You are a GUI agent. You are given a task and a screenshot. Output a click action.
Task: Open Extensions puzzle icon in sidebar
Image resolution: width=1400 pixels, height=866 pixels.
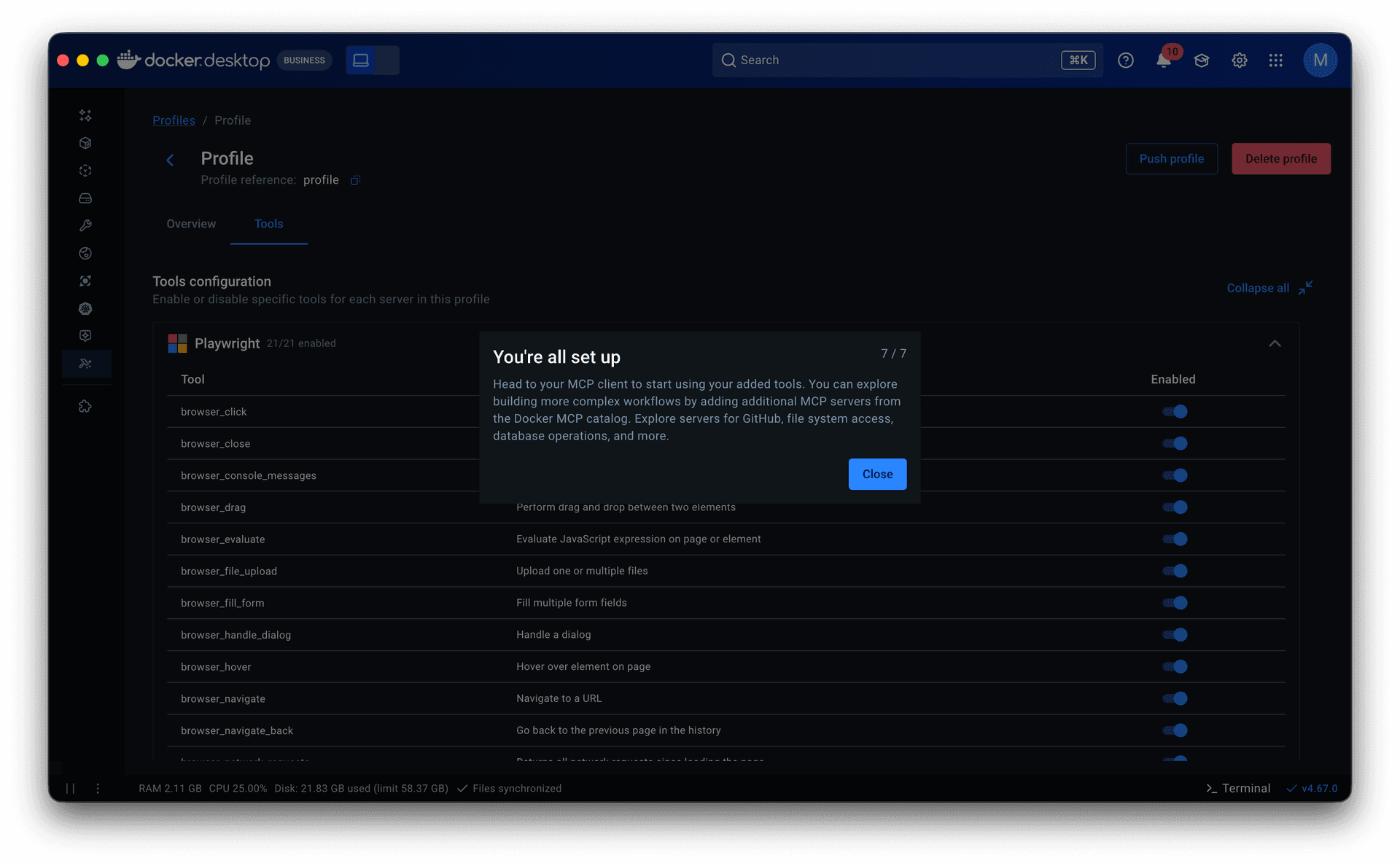coord(85,407)
